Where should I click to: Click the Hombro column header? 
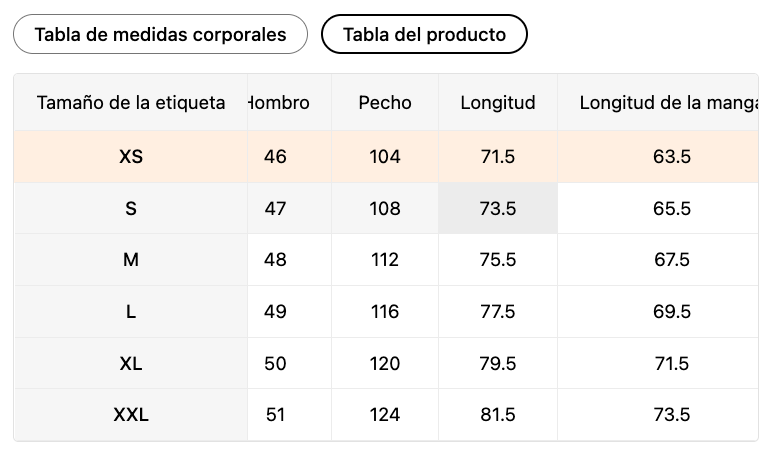click(279, 102)
